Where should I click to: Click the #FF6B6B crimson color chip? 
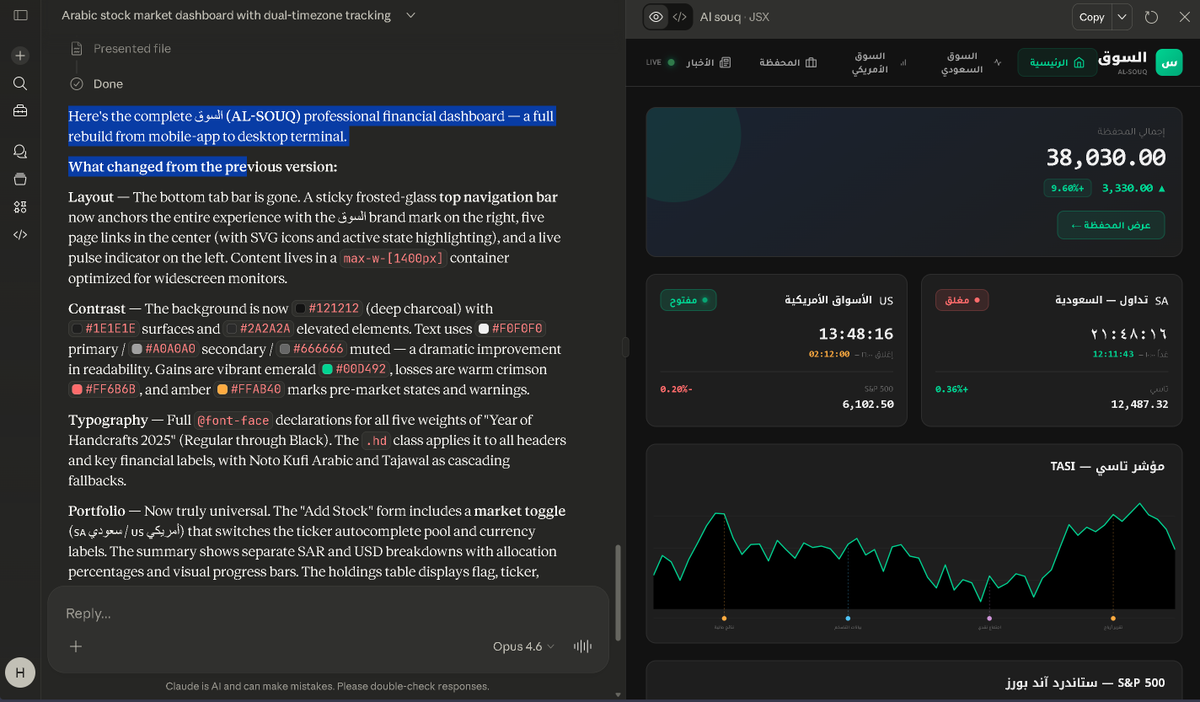pyautogui.click(x=104, y=389)
